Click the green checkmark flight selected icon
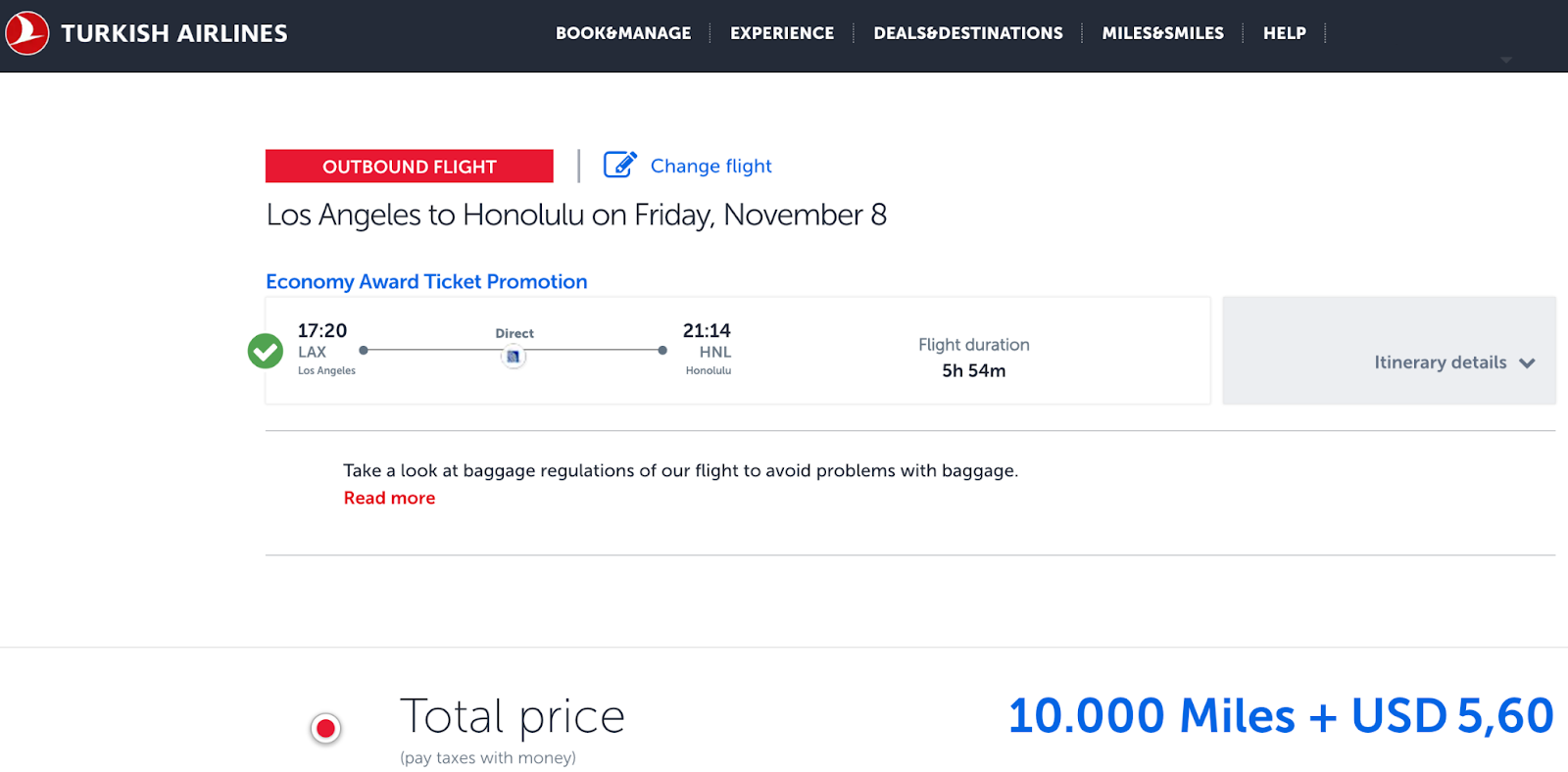The image size is (1568, 772). [266, 351]
